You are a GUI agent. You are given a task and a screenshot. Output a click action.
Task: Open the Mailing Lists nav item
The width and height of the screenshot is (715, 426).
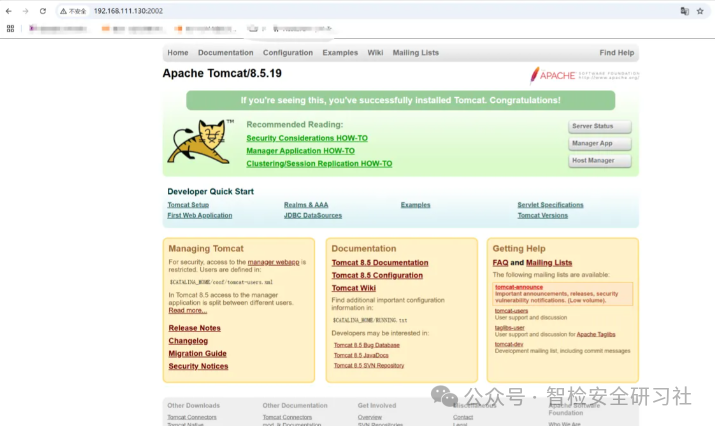click(x=416, y=53)
